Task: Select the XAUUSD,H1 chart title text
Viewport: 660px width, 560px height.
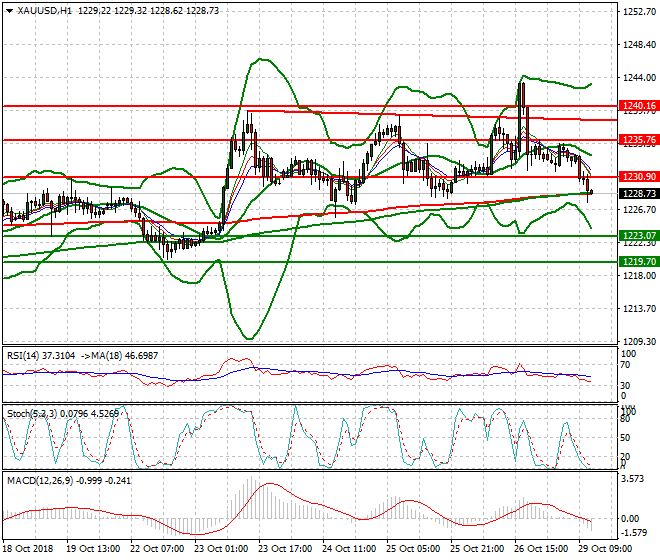Action: (45, 11)
